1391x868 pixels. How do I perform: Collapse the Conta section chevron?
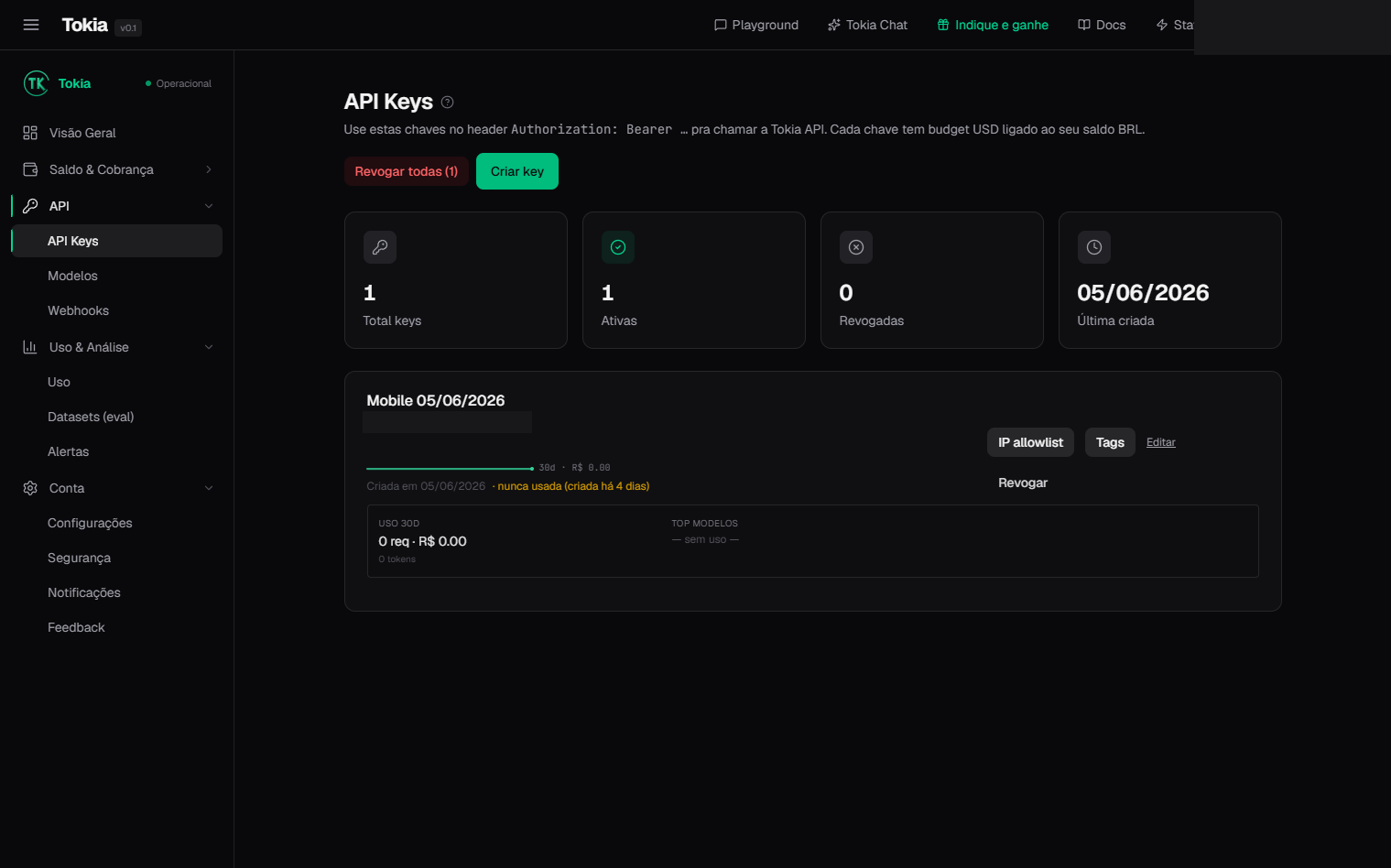[x=209, y=488]
